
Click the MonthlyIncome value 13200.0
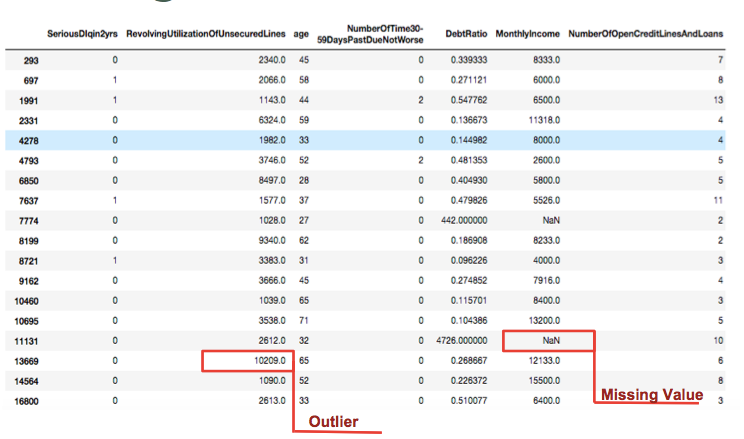544,320
